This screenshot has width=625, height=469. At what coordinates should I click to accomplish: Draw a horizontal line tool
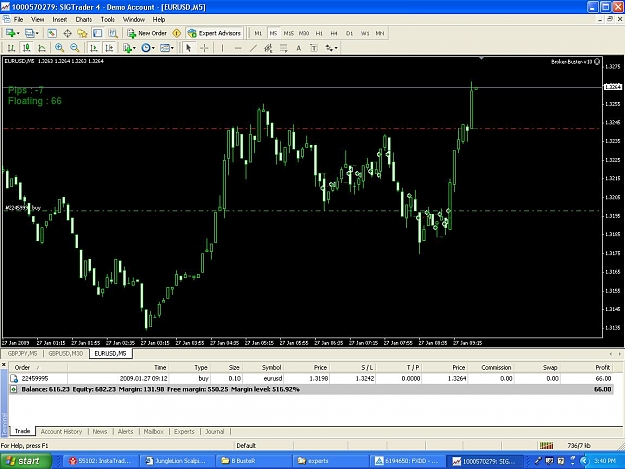pyautogui.click(x=238, y=48)
